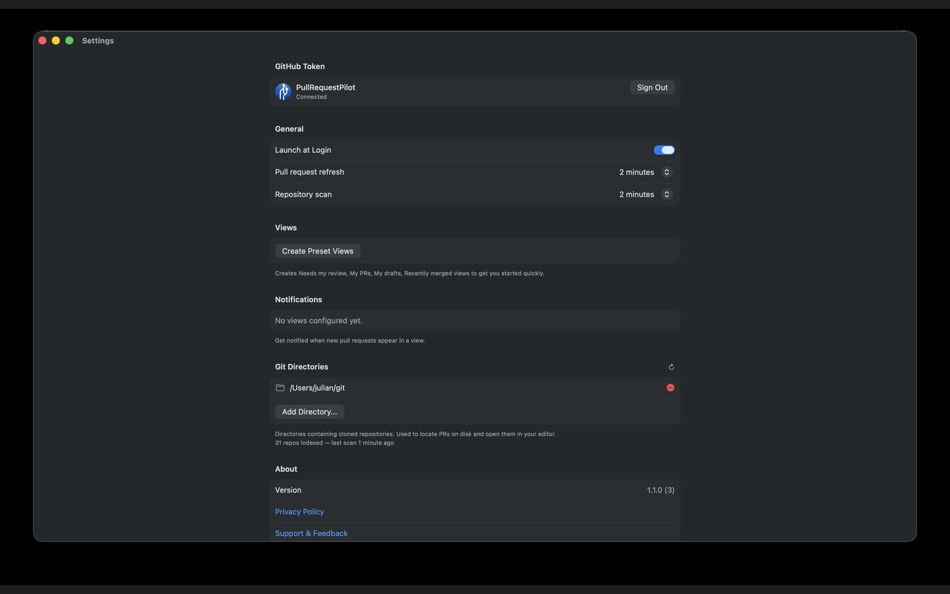
Task: Click the Sign Out button
Action: pos(652,87)
